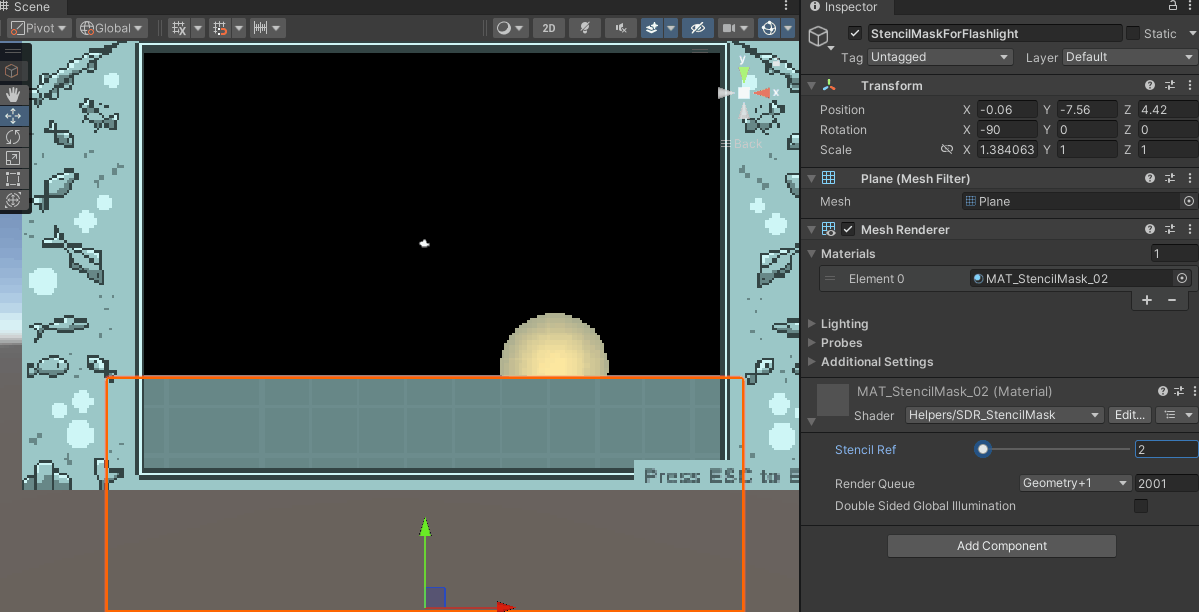
Task: Click the draw mode shading sphere icon
Action: [x=503, y=28]
